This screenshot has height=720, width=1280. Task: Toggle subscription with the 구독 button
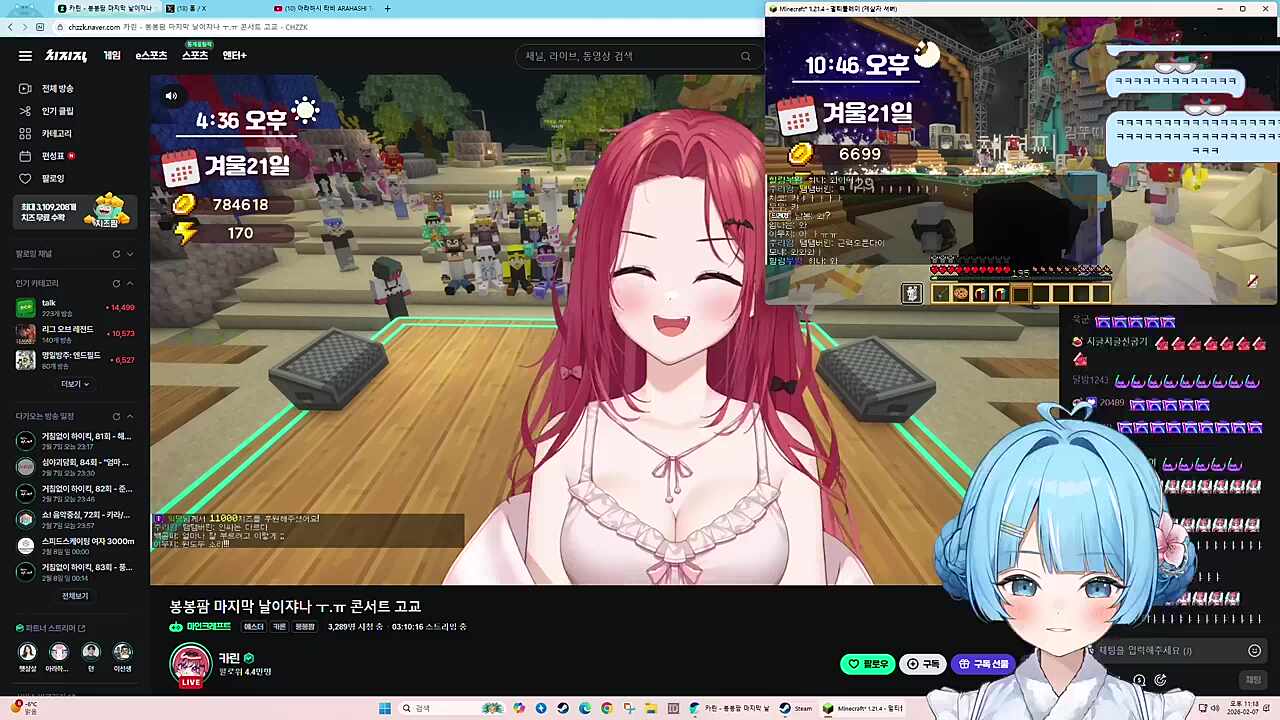(x=923, y=664)
